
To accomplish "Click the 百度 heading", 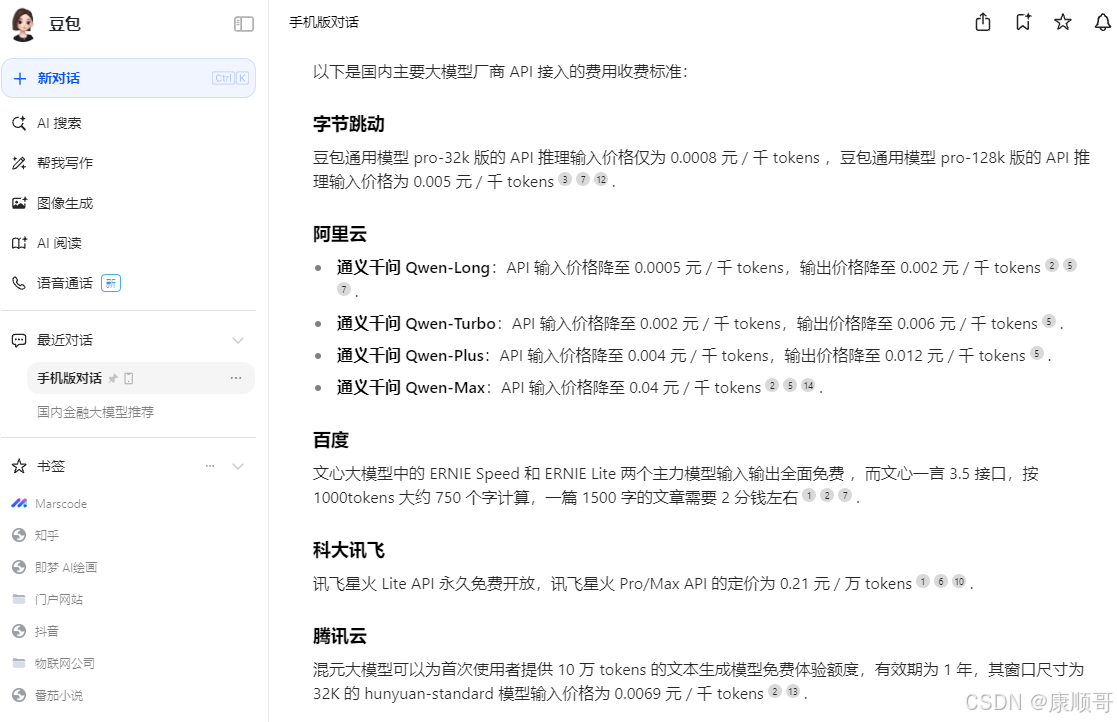I will tap(331, 440).
